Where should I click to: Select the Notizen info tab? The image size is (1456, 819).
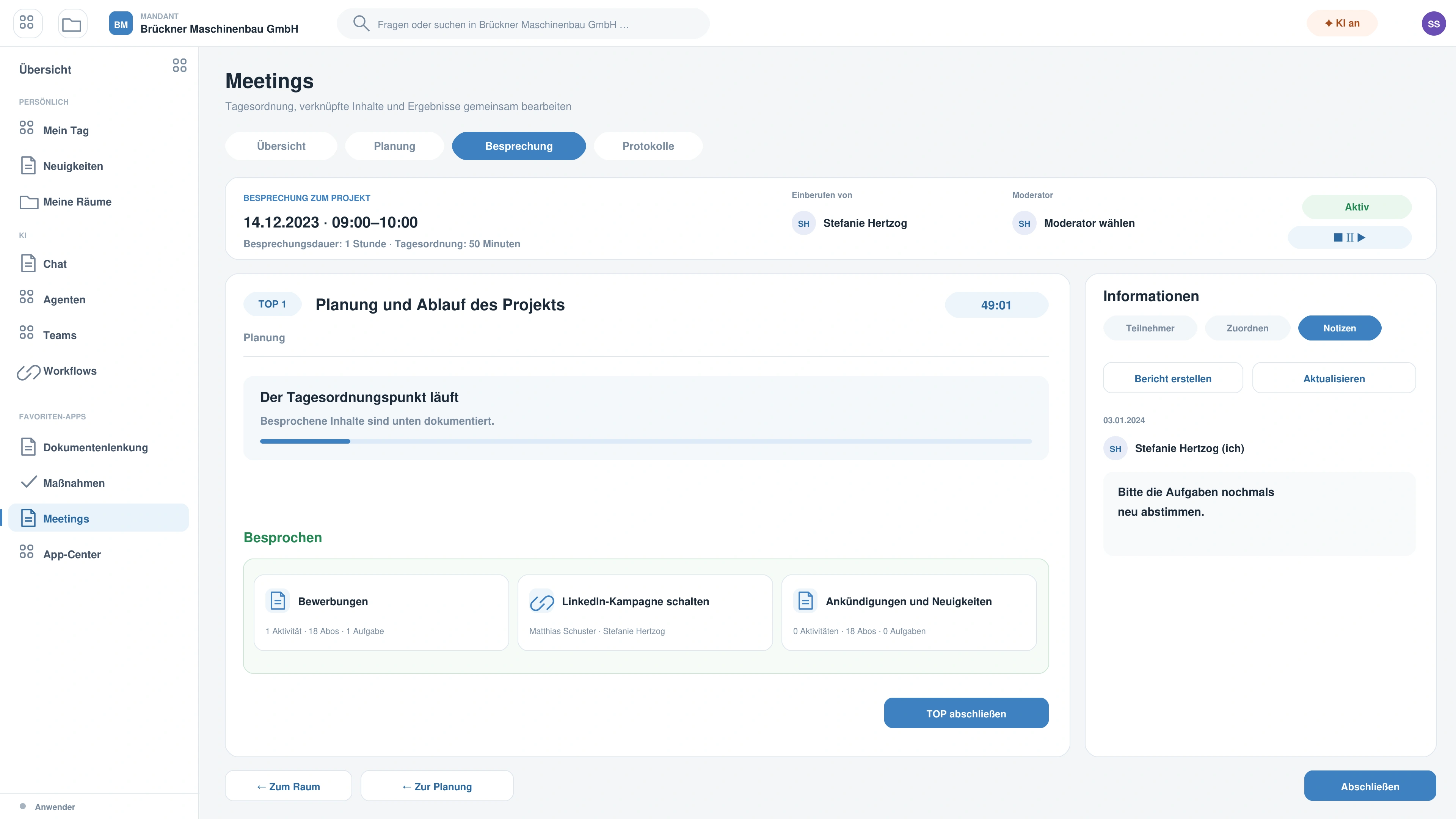[x=1339, y=328]
